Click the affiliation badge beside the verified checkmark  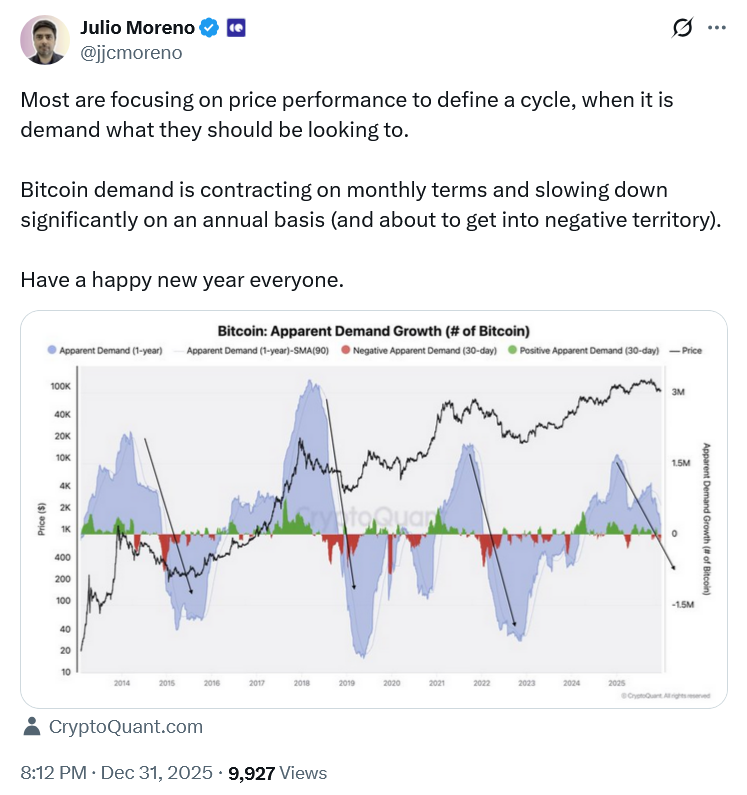(236, 29)
